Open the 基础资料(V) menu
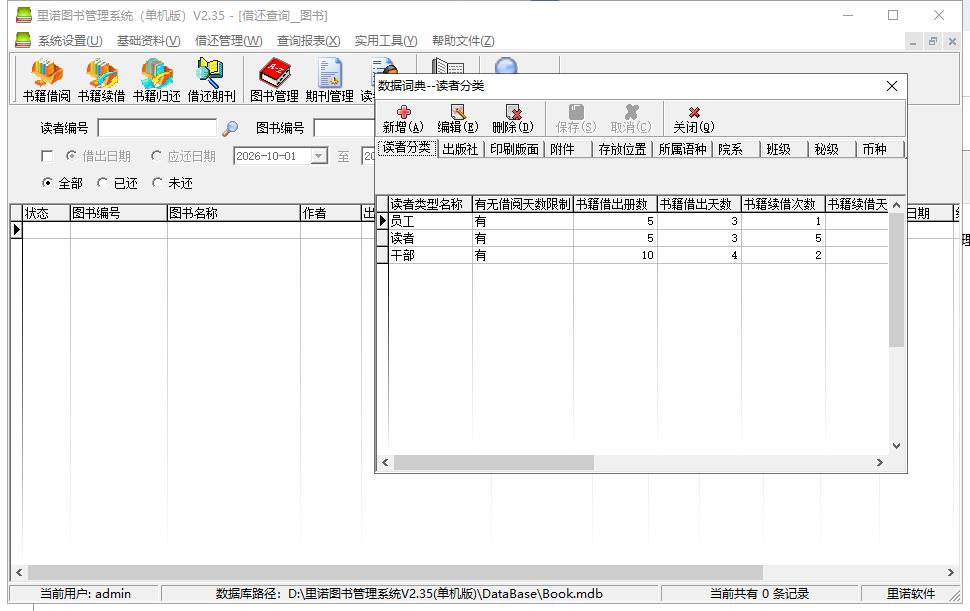This screenshot has width=970, height=611. 148,41
